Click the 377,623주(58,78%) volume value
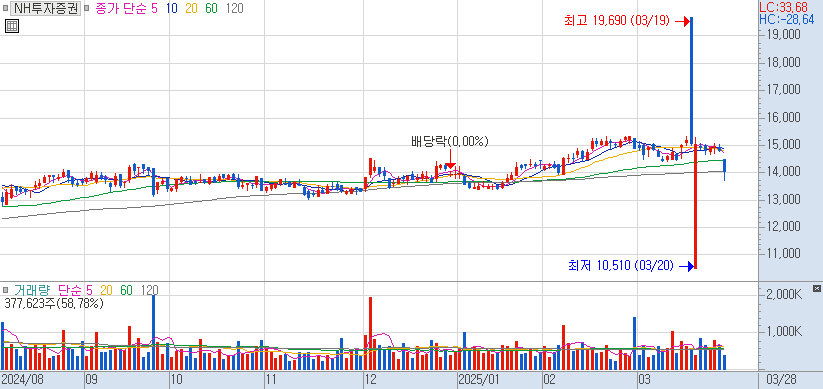The width and height of the screenshot is (823, 389). pos(54,303)
